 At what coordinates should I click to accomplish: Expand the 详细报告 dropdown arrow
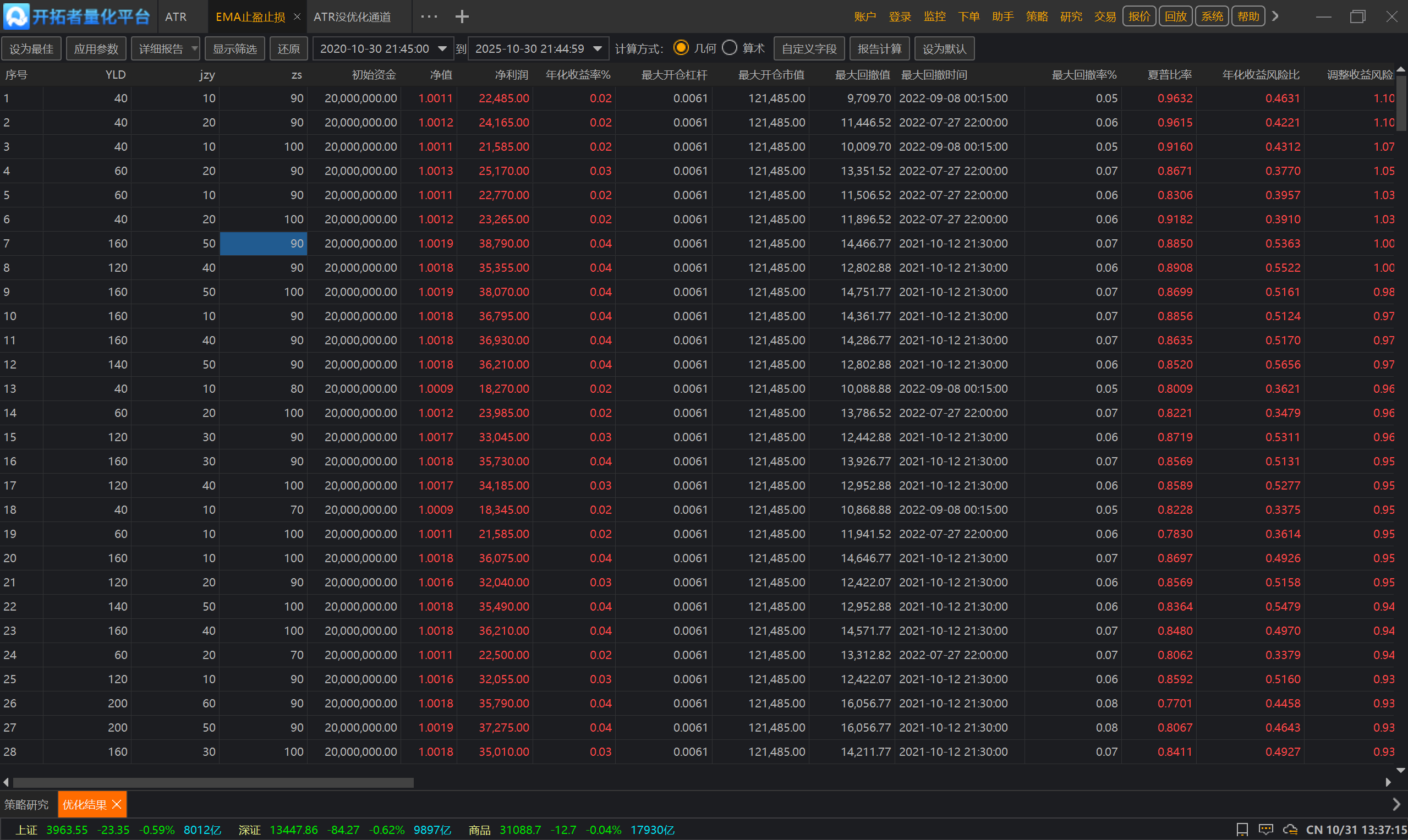194,48
